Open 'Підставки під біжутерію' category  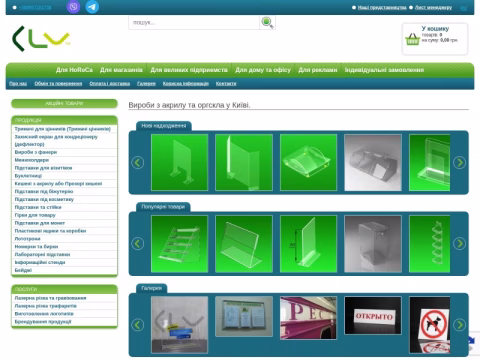click(44, 192)
